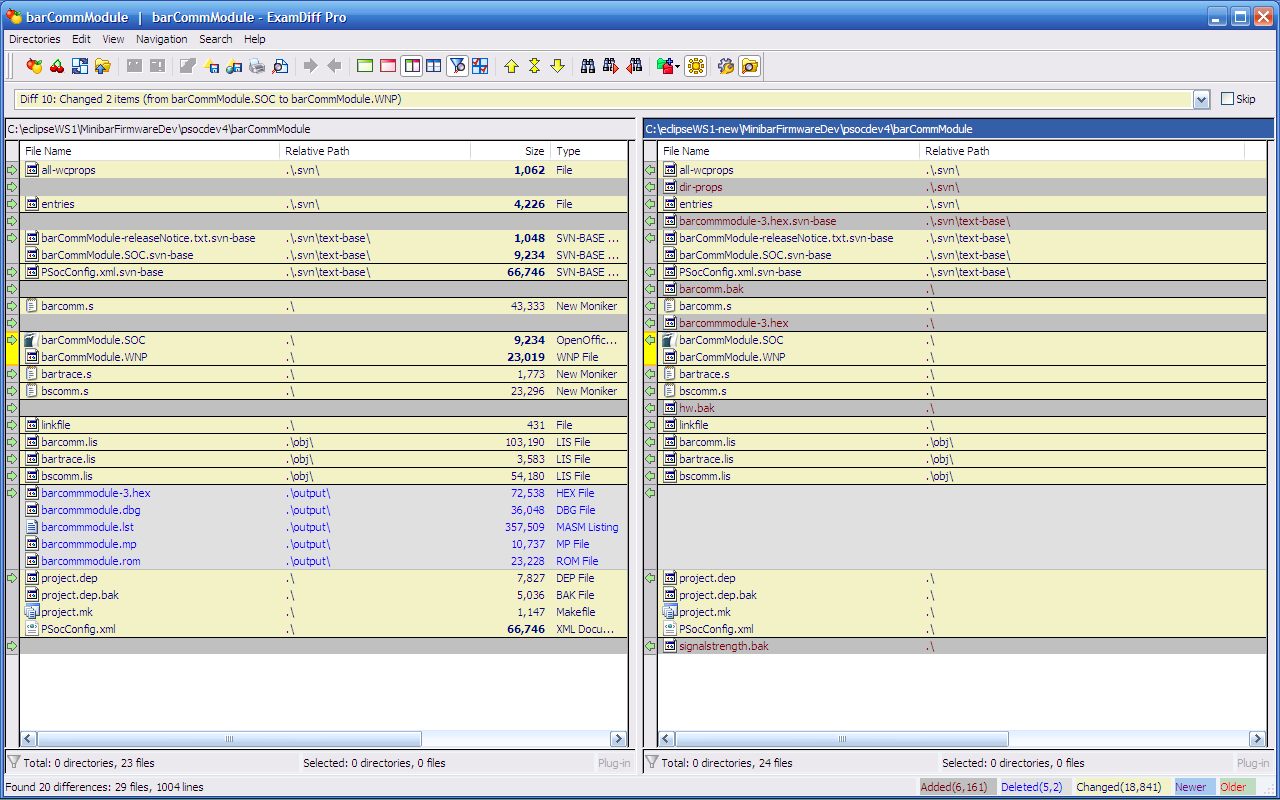Go to next difference yellow down arrow
This screenshot has height=800, width=1280.
557,66
